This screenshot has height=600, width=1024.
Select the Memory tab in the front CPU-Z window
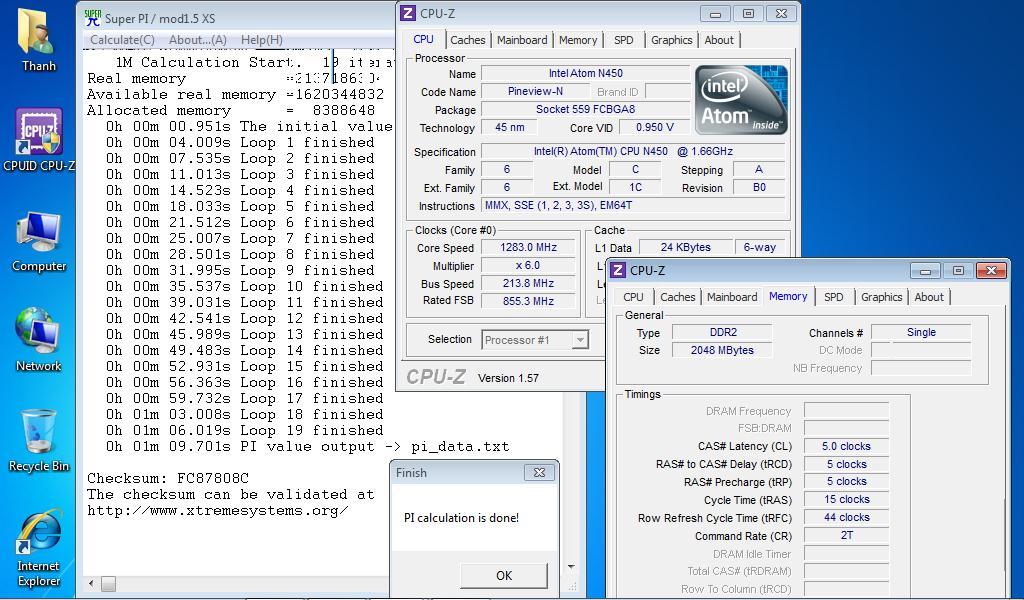tap(788, 296)
